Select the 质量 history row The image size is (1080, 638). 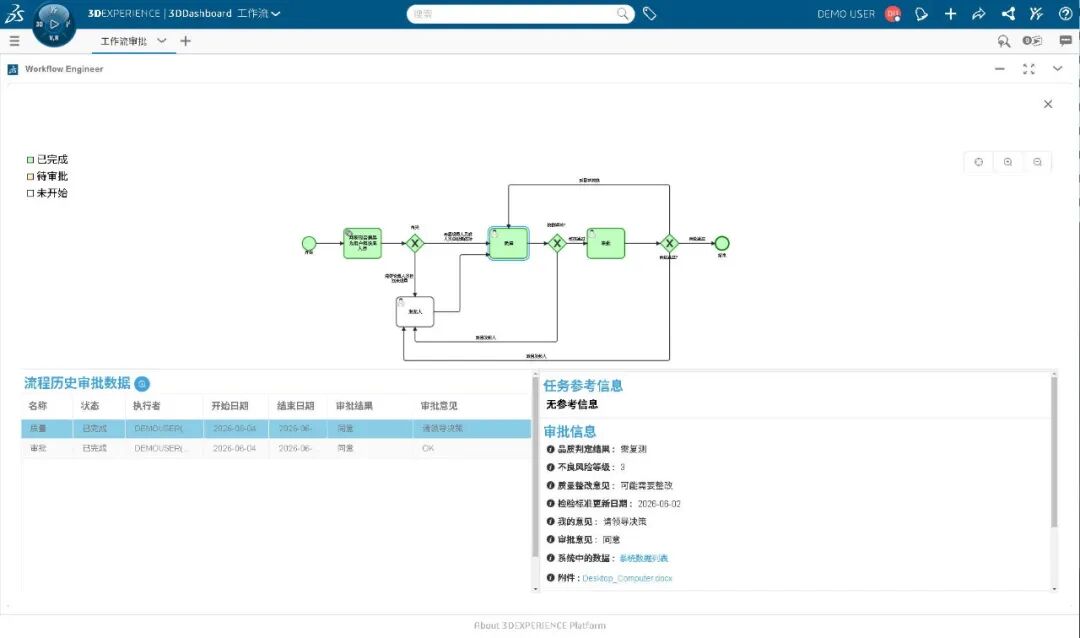point(276,429)
